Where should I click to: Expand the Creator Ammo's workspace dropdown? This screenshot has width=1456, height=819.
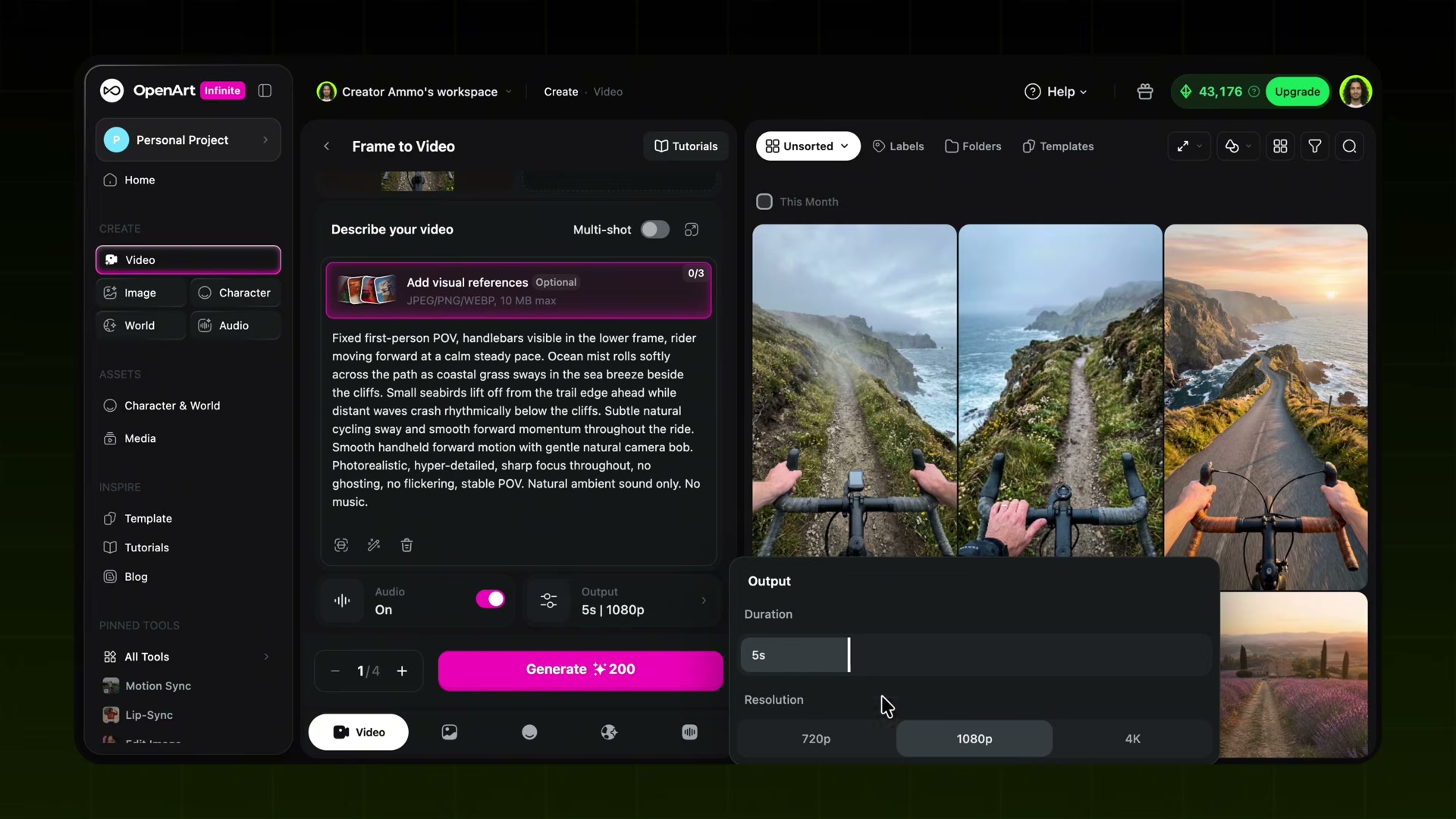pos(414,92)
